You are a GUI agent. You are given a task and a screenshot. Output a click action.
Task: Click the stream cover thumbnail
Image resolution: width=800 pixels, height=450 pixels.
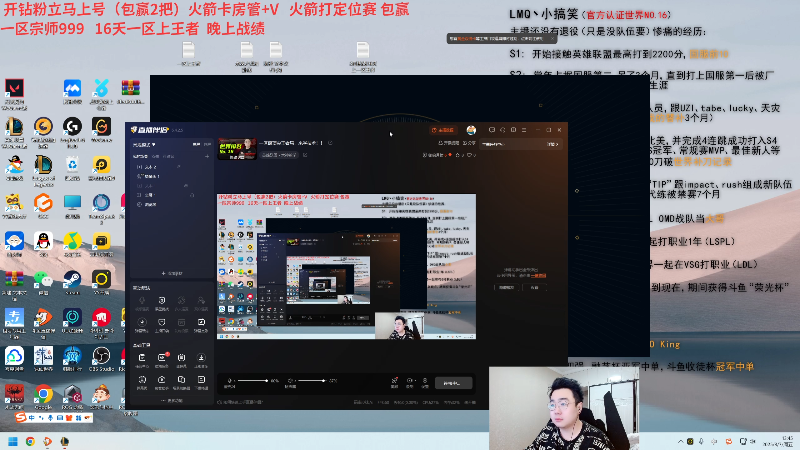tap(237, 148)
